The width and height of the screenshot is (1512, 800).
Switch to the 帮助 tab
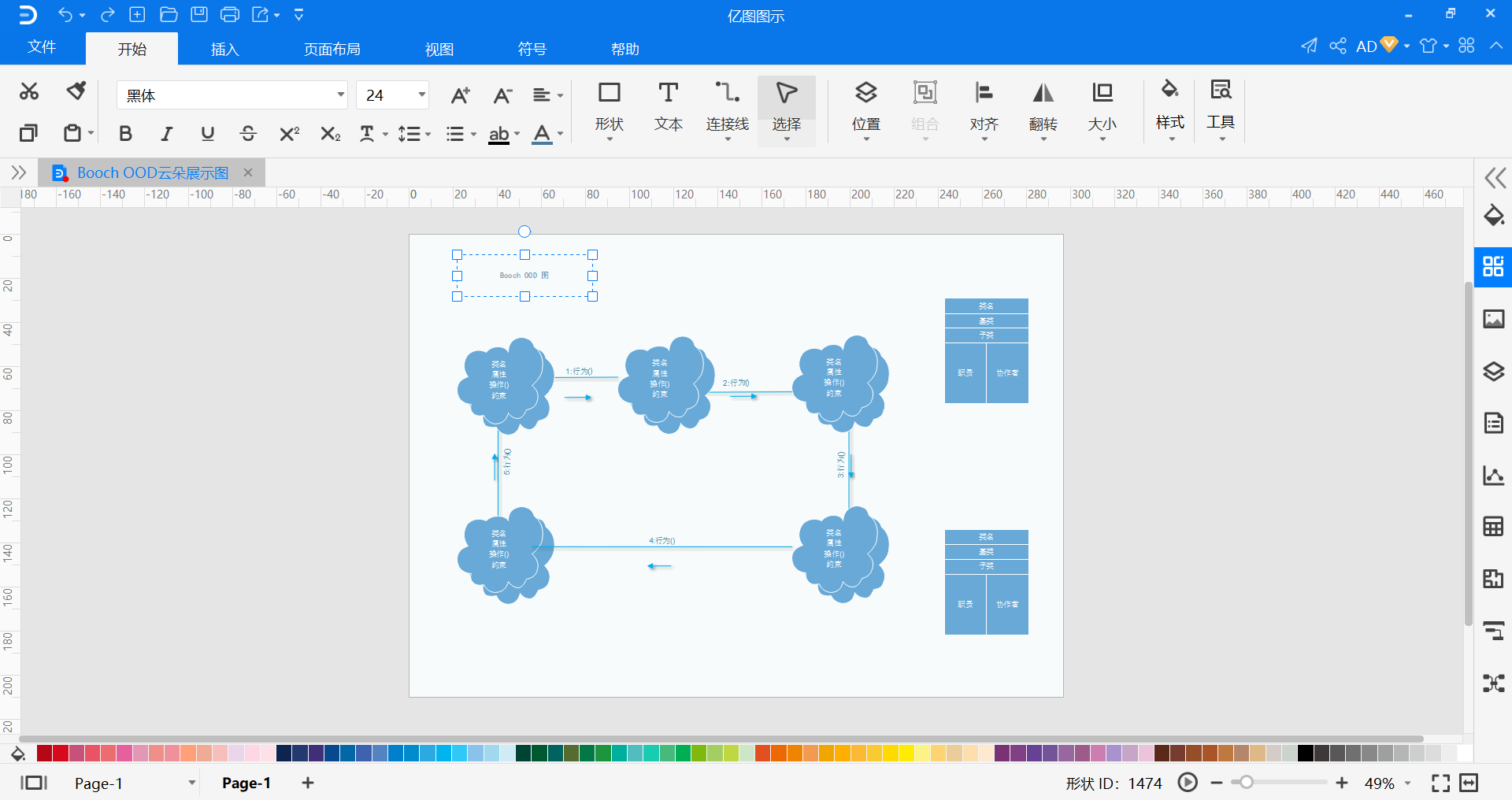625,49
